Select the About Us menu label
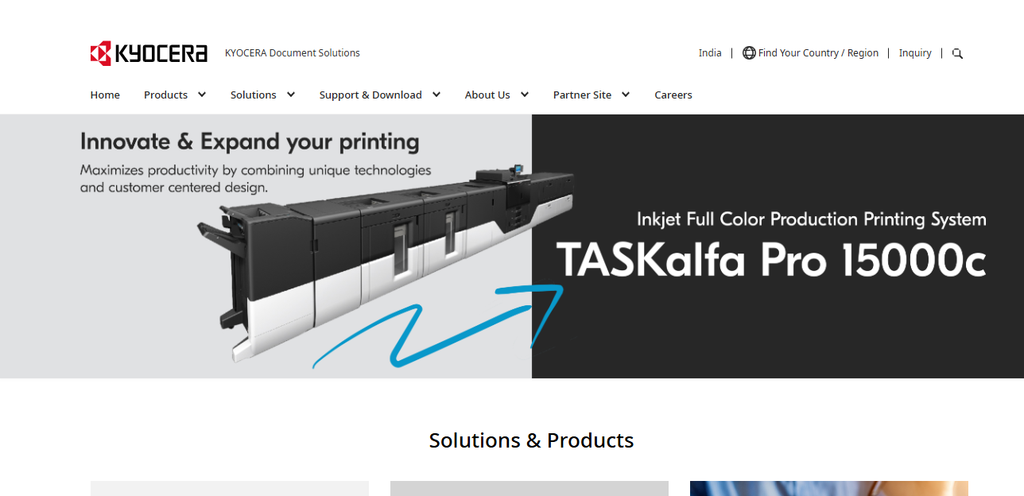Viewport: 1024px width, 496px height. pyautogui.click(x=487, y=95)
